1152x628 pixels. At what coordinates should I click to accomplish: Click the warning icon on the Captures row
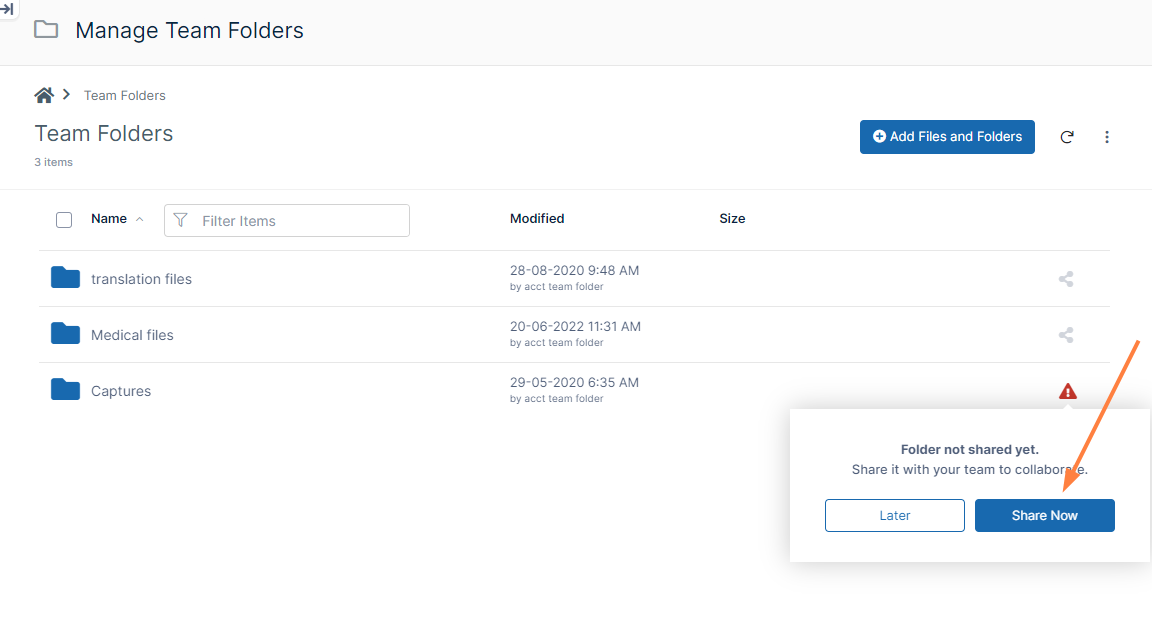[x=1067, y=391]
